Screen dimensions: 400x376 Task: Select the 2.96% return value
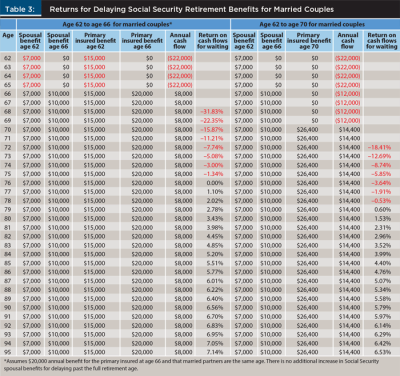click(x=383, y=236)
